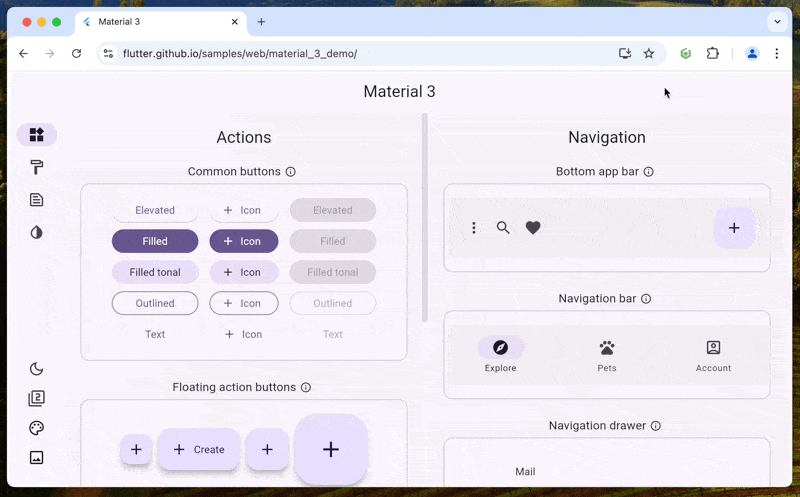Open a new browser tab
Viewport: 800px width, 497px height.
tap(261, 22)
